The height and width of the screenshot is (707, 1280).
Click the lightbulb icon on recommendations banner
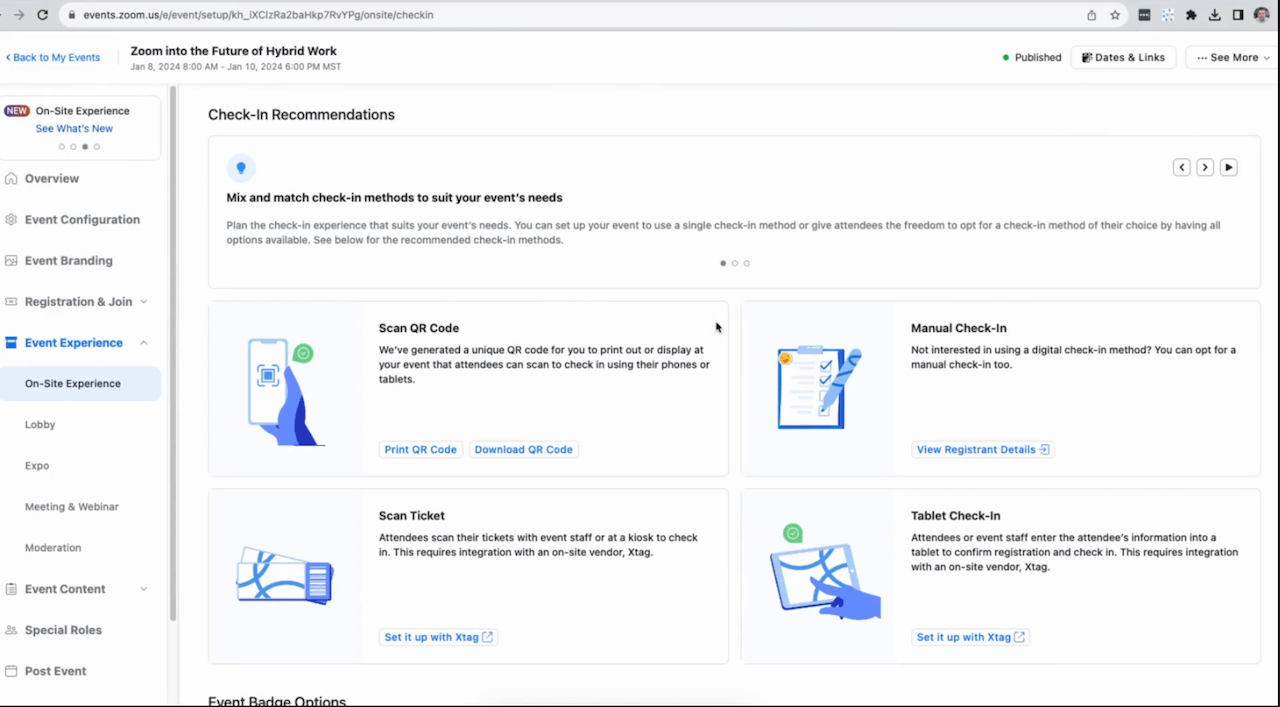click(x=240, y=167)
